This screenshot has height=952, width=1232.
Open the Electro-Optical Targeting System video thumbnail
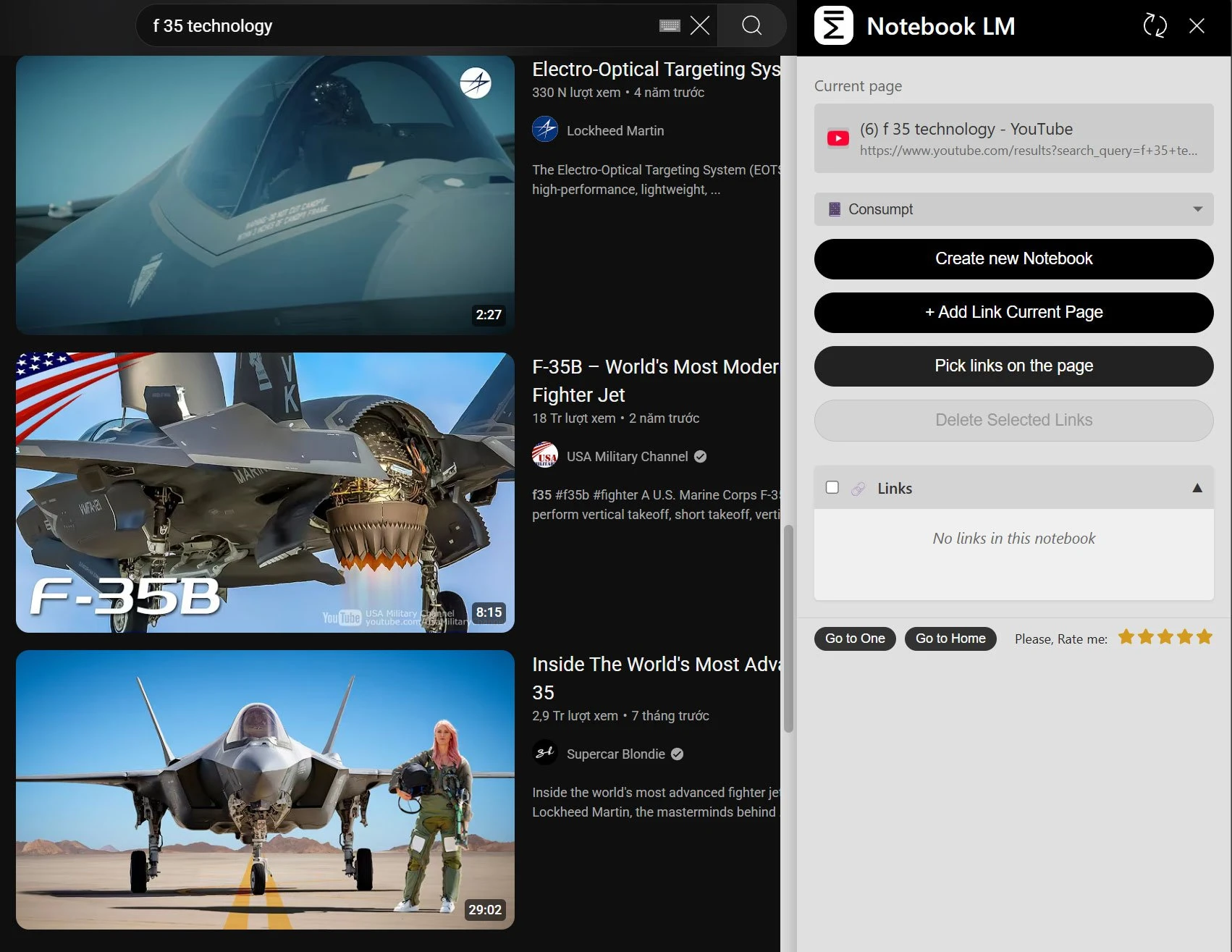265,195
